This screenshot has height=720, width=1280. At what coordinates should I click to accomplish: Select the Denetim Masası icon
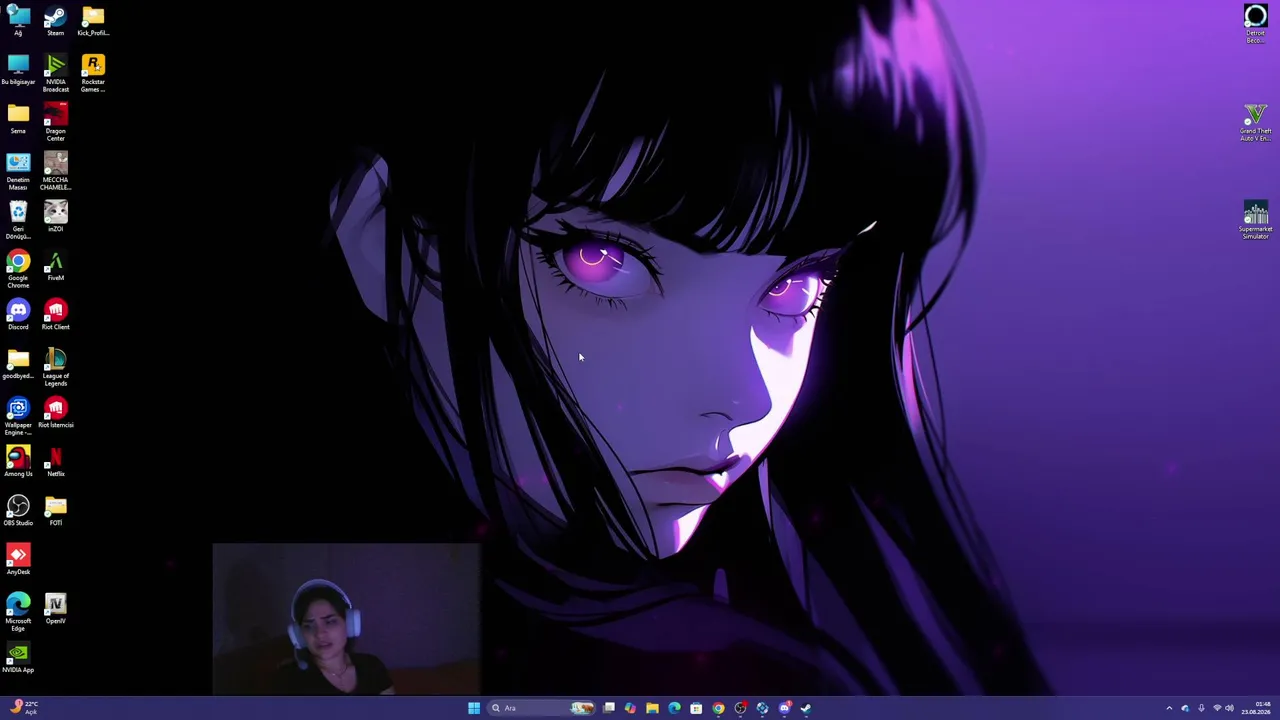click(18, 172)
